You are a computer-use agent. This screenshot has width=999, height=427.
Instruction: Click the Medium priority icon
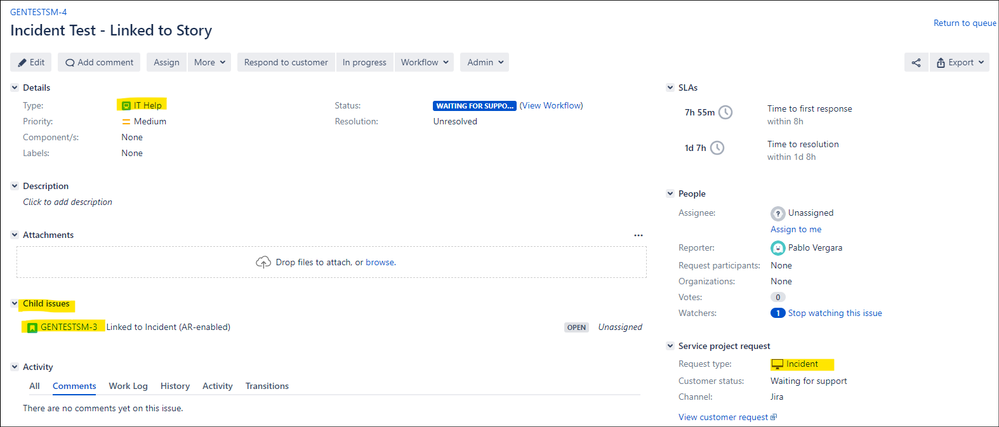tap(126, 121)
